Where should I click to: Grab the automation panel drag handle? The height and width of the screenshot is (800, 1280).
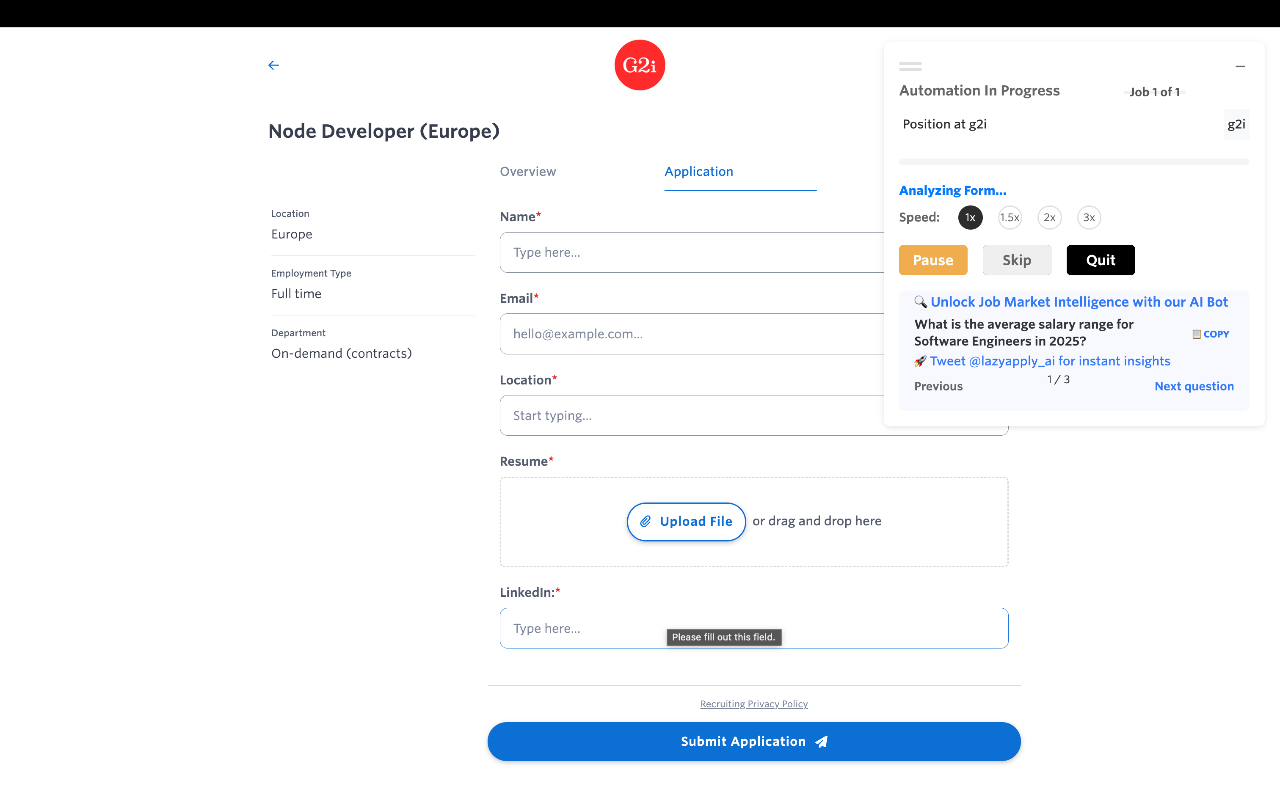(910, 66)
